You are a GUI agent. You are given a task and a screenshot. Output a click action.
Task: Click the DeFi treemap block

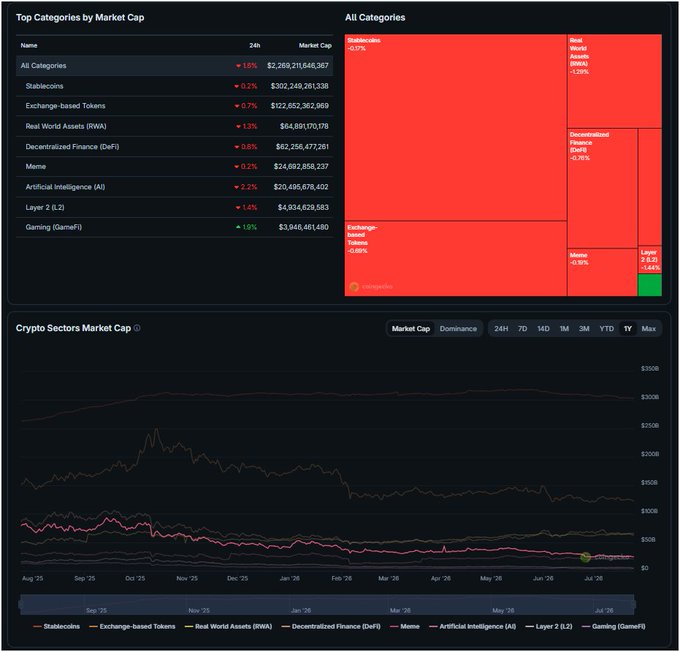point(602,188)
